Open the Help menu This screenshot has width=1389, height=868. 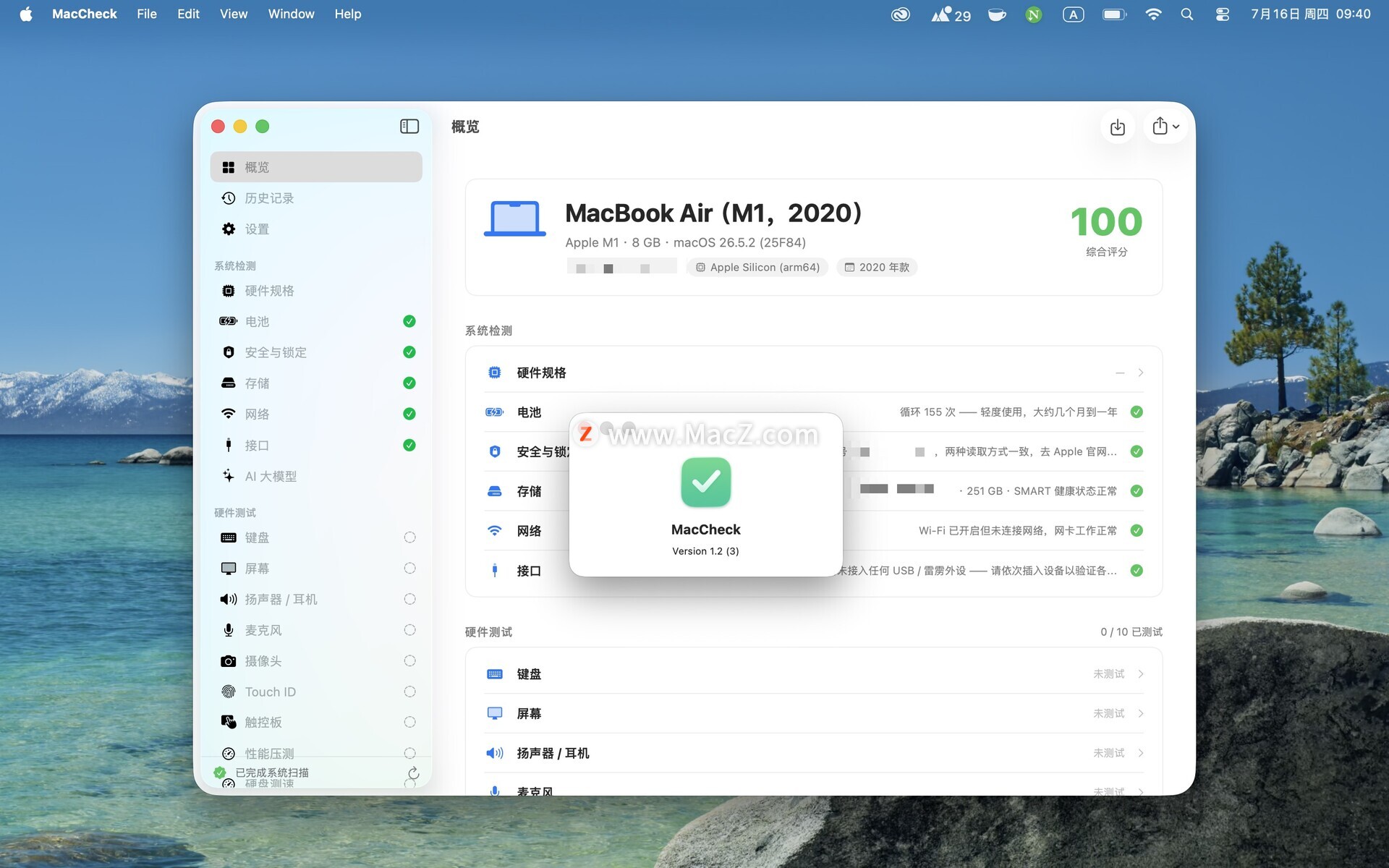point(348,14)
